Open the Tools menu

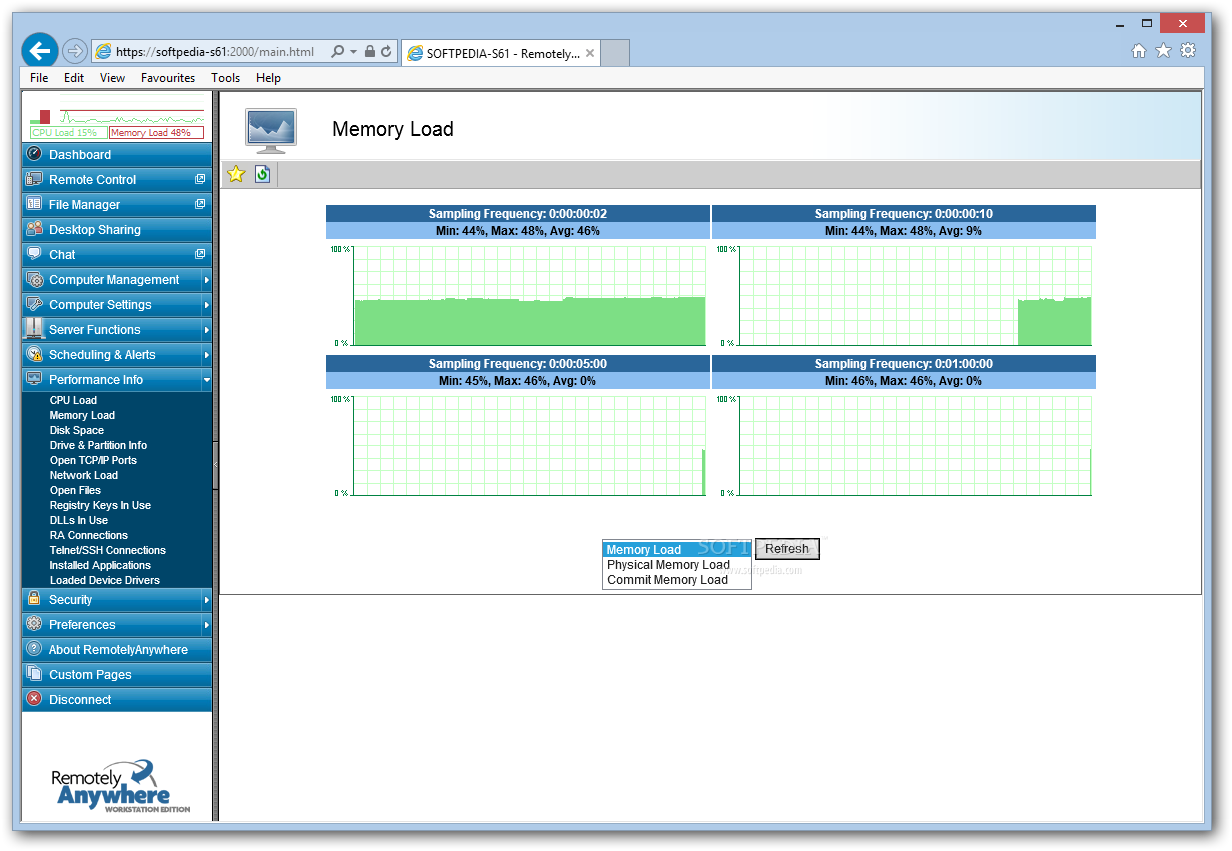click(x=225, y=77)
